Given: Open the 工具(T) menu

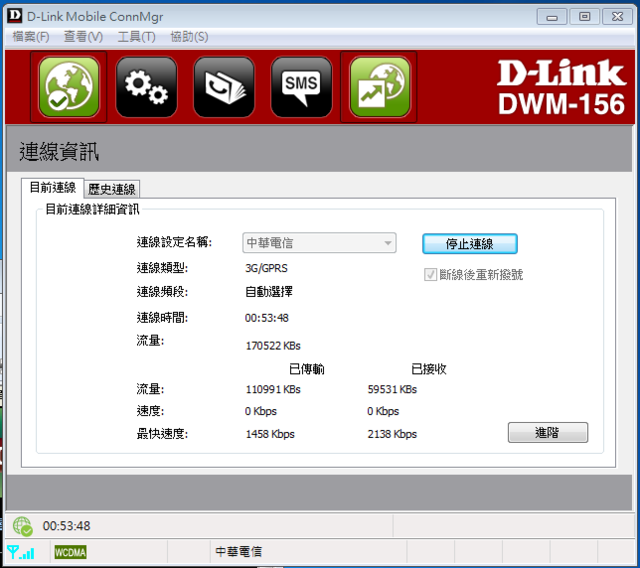Looking at the screenshot, I should (136, 37).
